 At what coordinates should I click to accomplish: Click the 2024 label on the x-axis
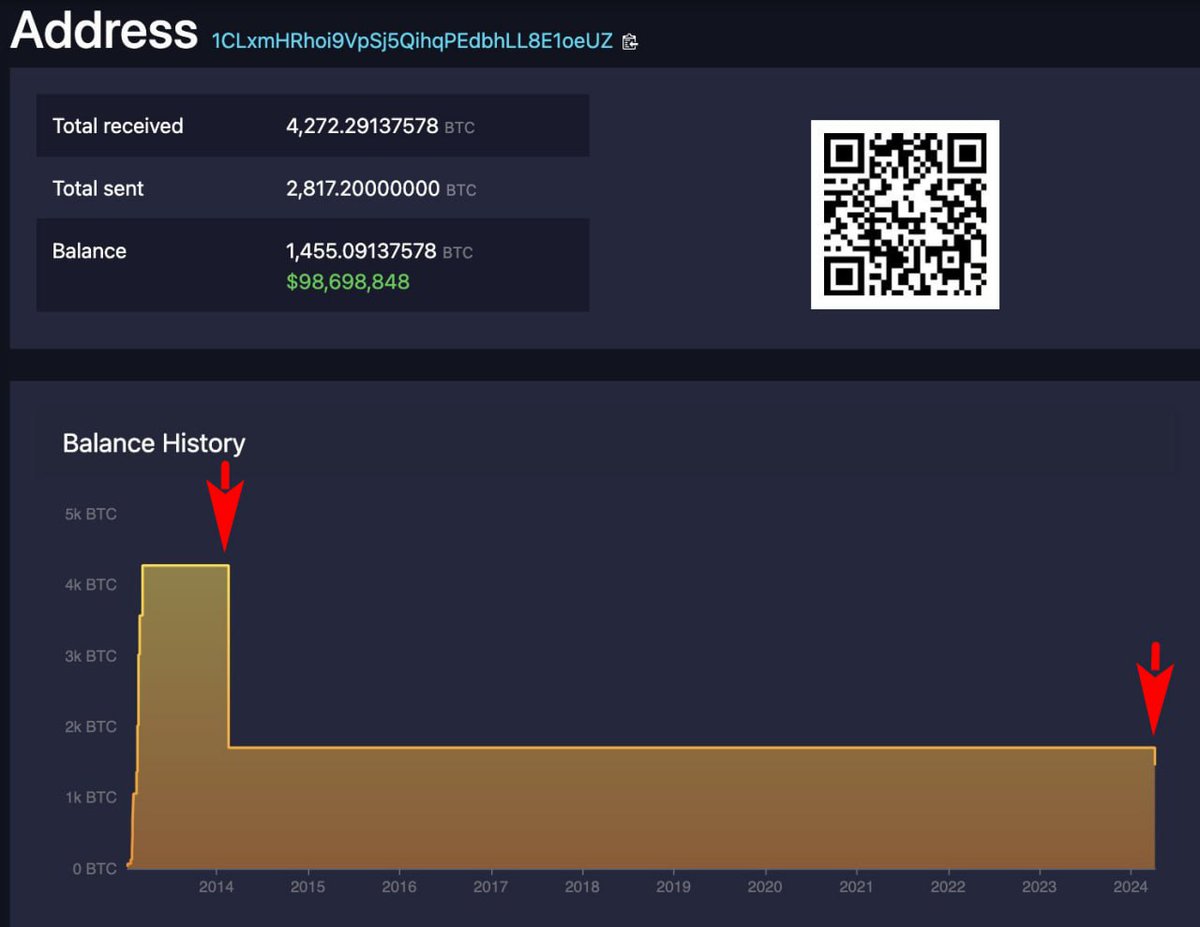(1131, 887)
